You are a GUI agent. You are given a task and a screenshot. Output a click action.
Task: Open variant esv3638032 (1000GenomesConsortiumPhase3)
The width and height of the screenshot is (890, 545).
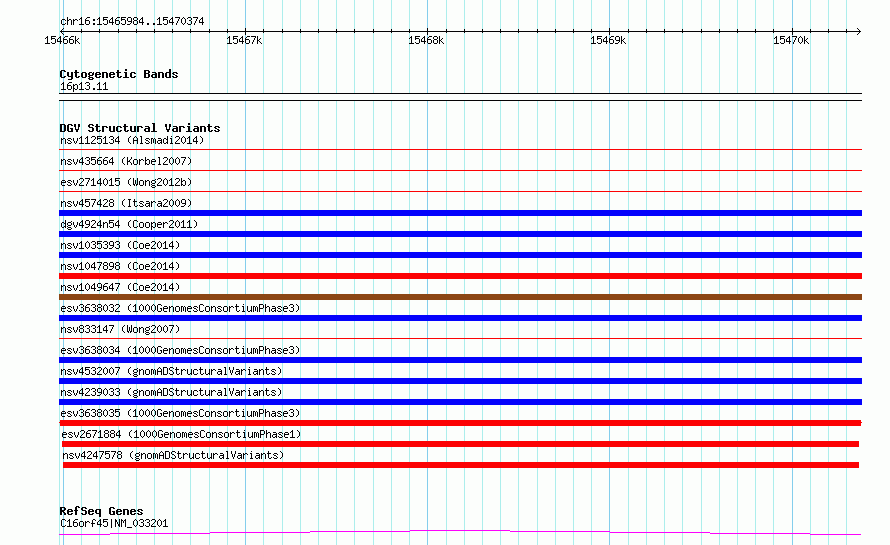[x=180, y=308]
